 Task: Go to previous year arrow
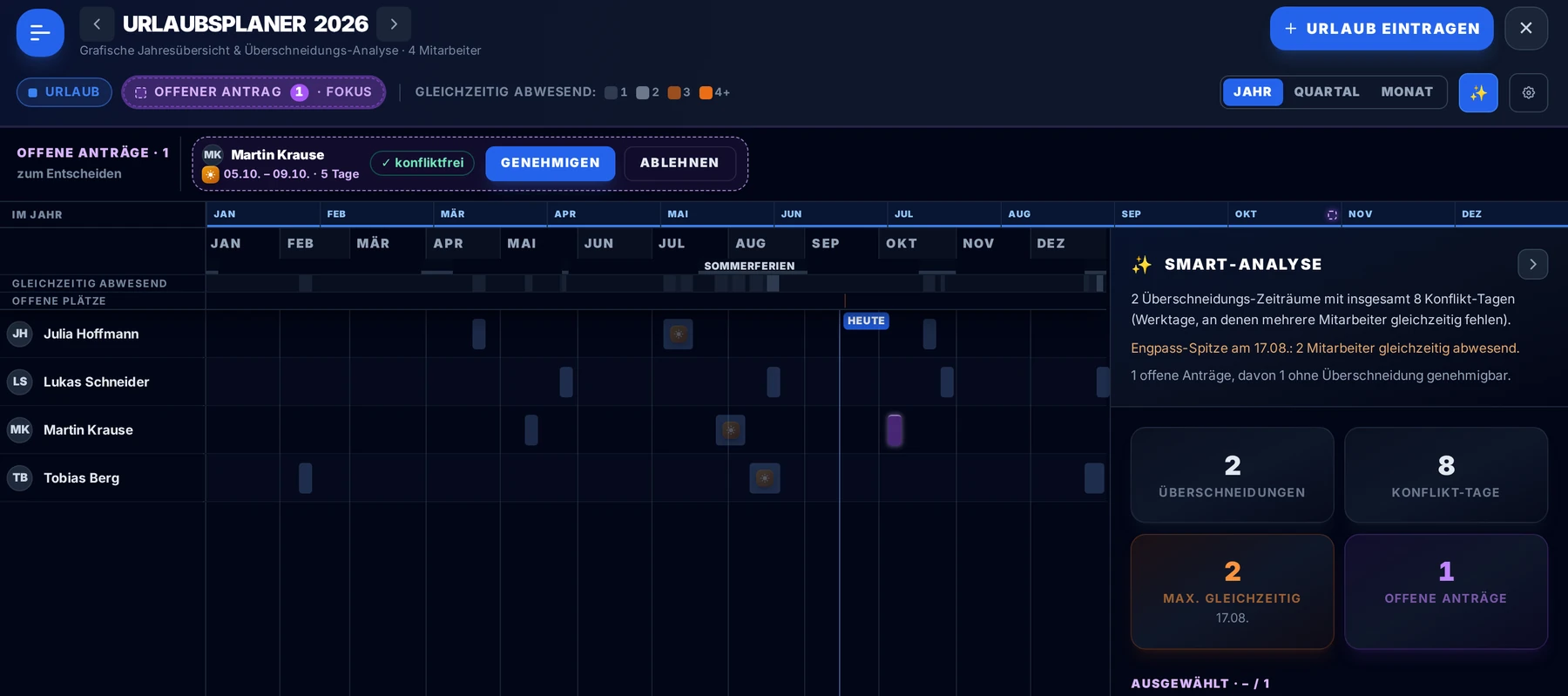97,24
